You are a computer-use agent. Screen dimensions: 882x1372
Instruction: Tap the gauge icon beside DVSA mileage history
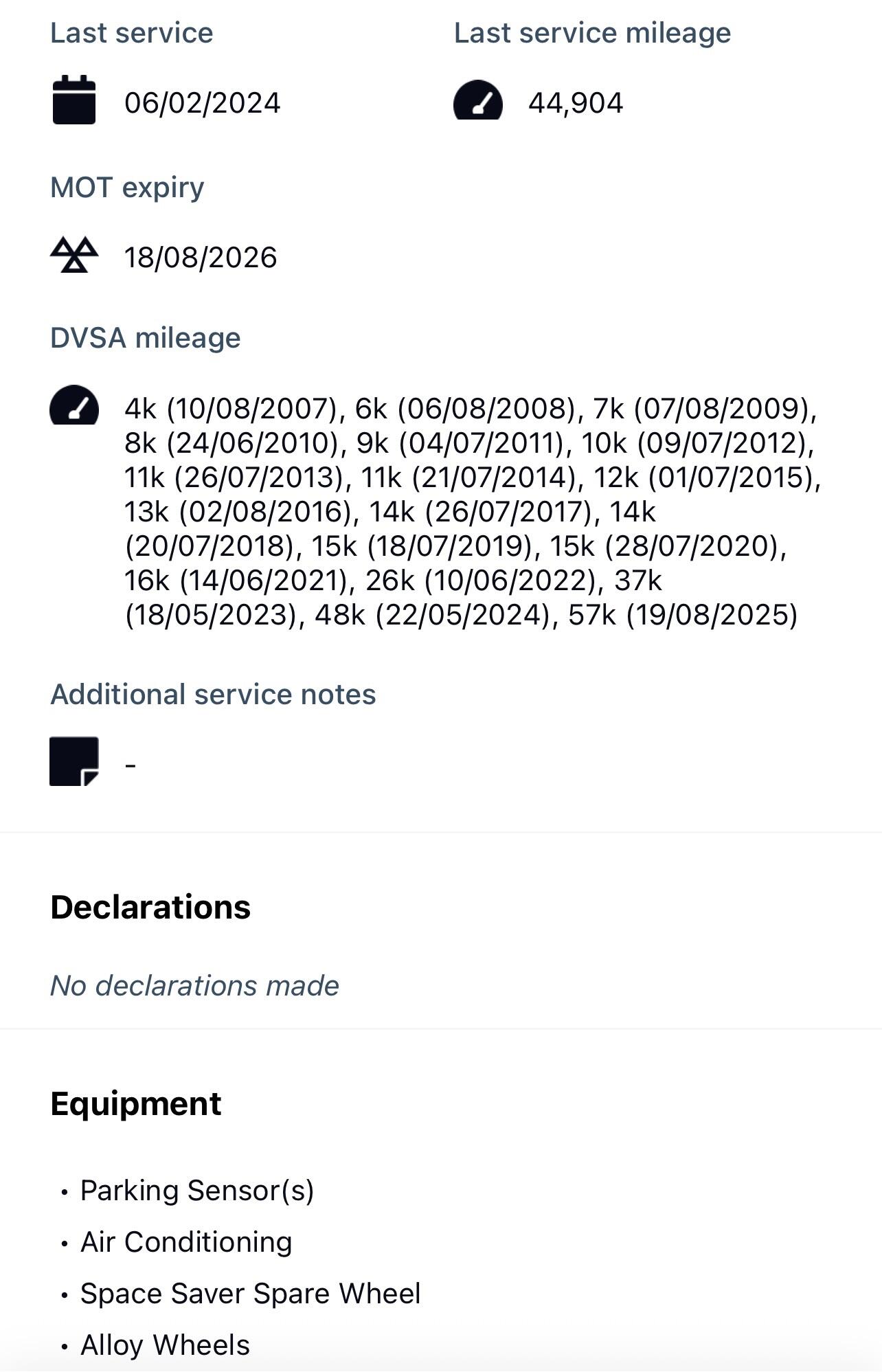tap(74, 405)
